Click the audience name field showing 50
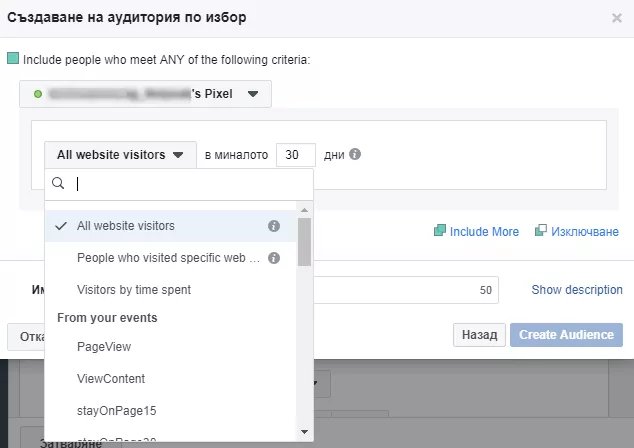This screenshot has height=448, width=634. pos(406,290)
